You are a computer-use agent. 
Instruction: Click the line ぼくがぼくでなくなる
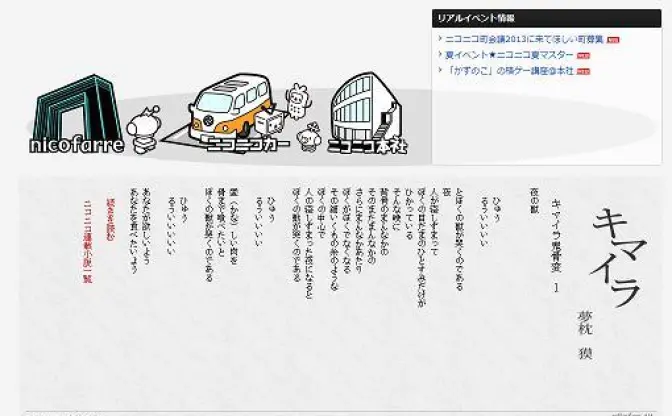(346, 230)
